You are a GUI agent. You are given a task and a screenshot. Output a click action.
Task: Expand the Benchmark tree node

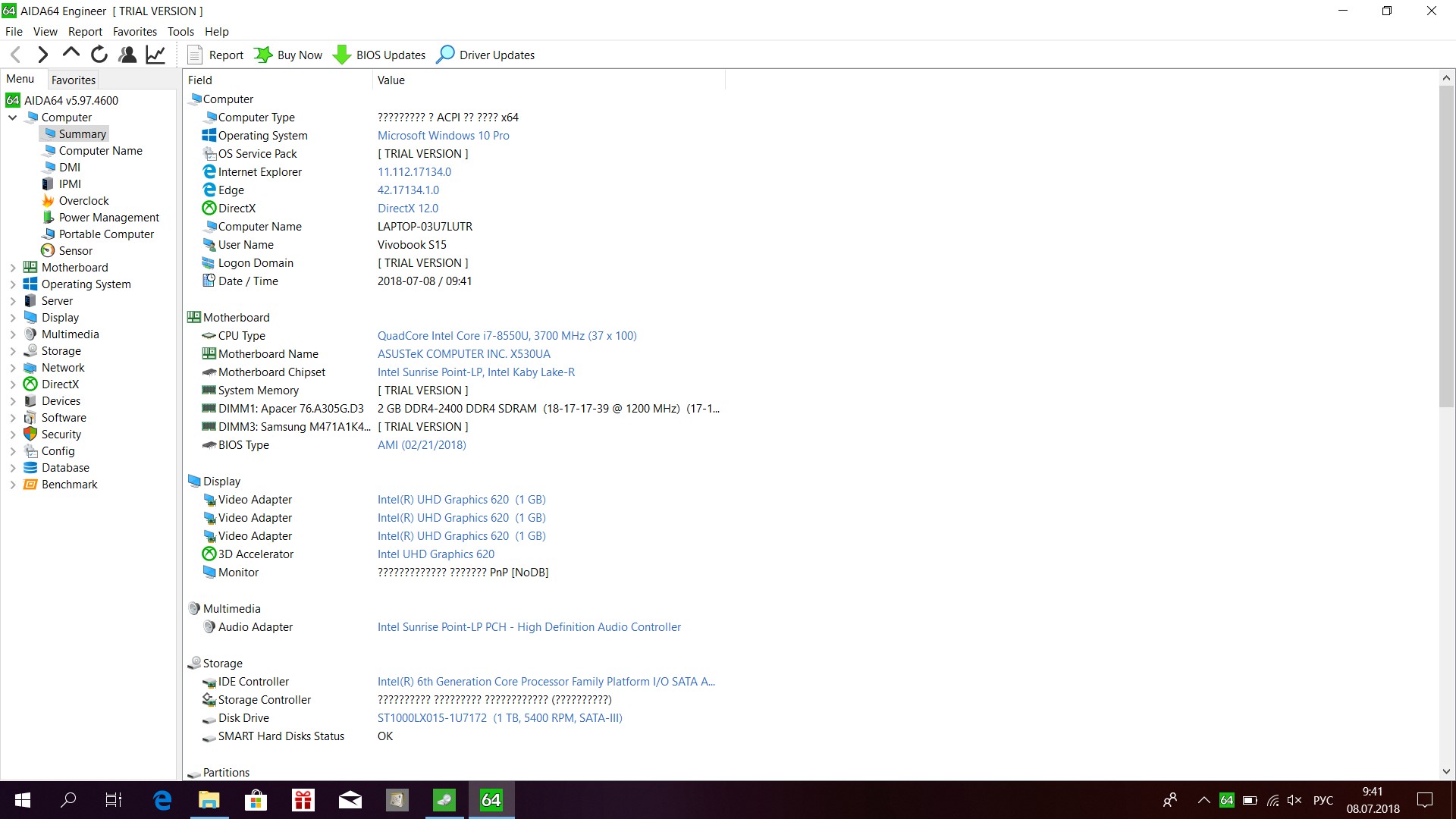(x=13, y=485)
